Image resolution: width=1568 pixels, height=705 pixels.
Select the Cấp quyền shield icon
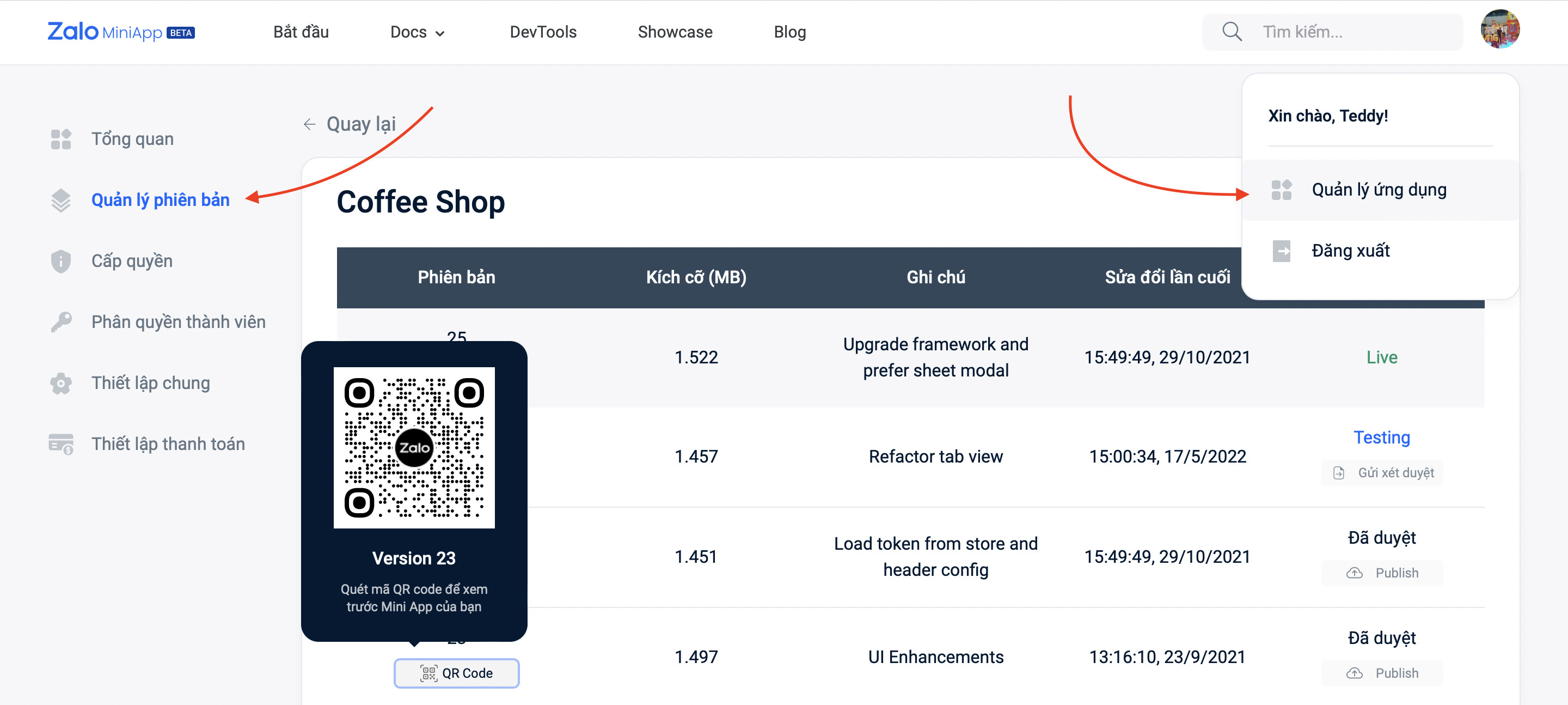(x=61, y=261)
